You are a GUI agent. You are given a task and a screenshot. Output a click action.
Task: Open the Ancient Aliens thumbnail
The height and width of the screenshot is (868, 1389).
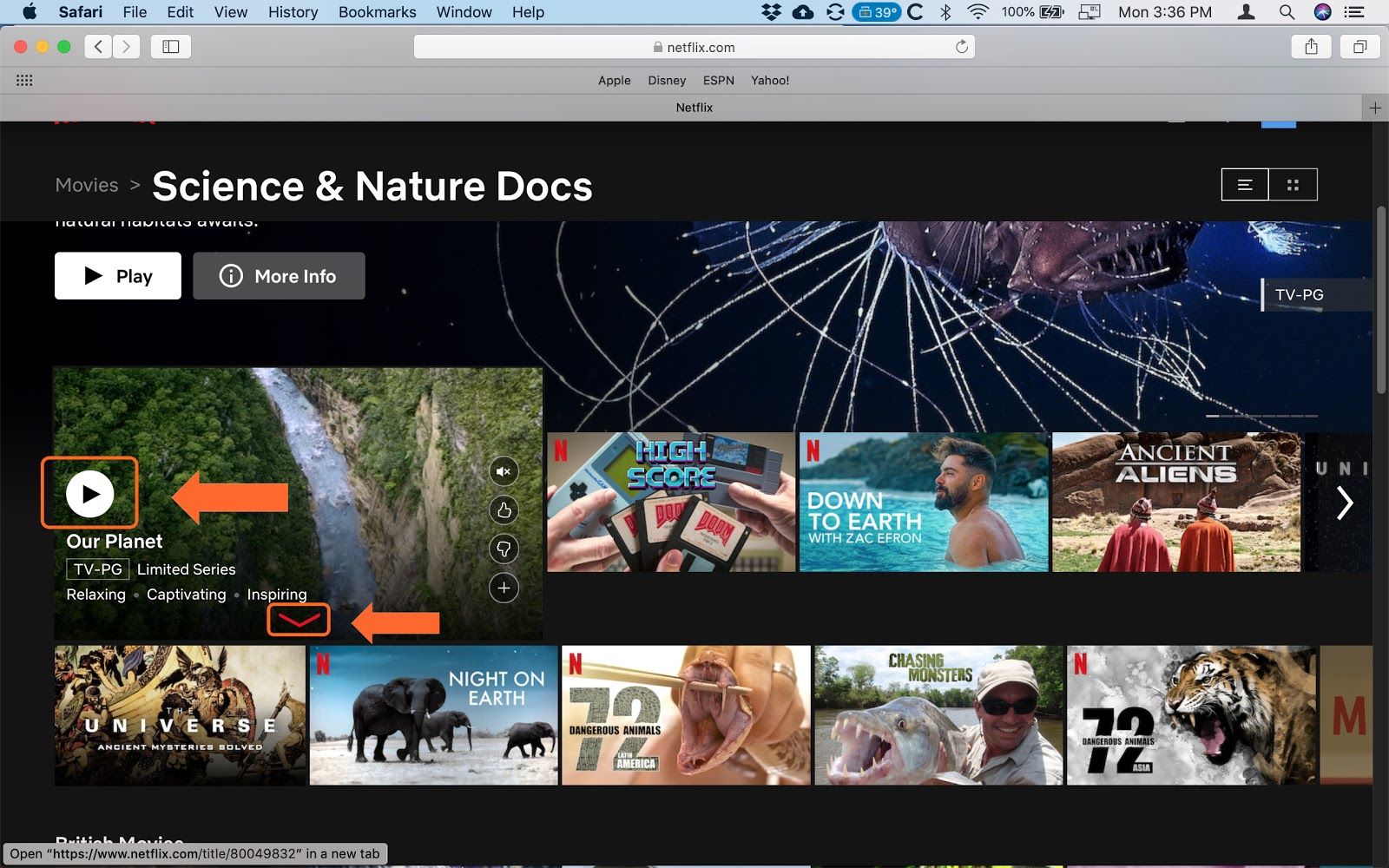[1176, 503]
